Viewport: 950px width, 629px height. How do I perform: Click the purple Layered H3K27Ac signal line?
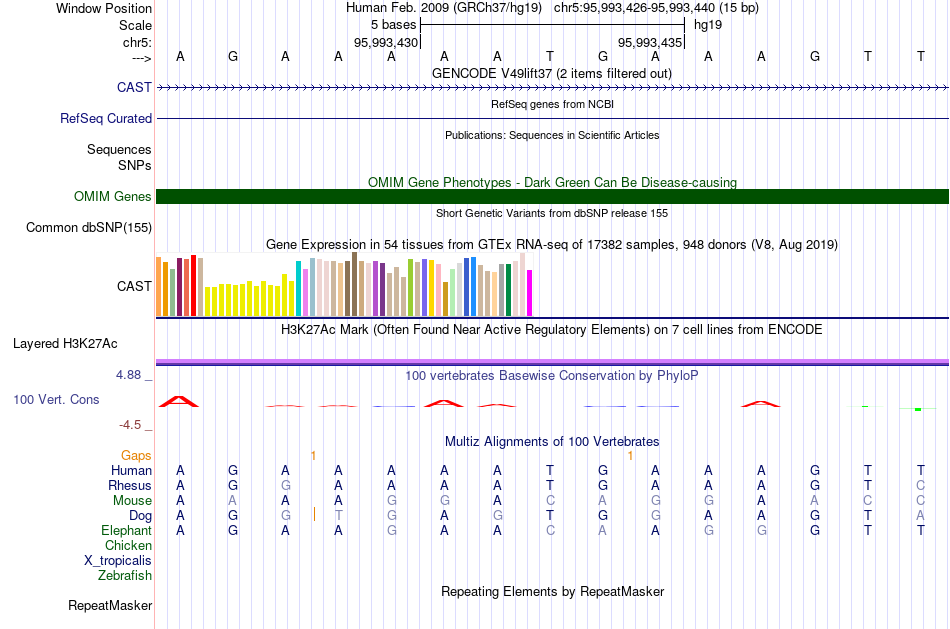tap(552, 362)
